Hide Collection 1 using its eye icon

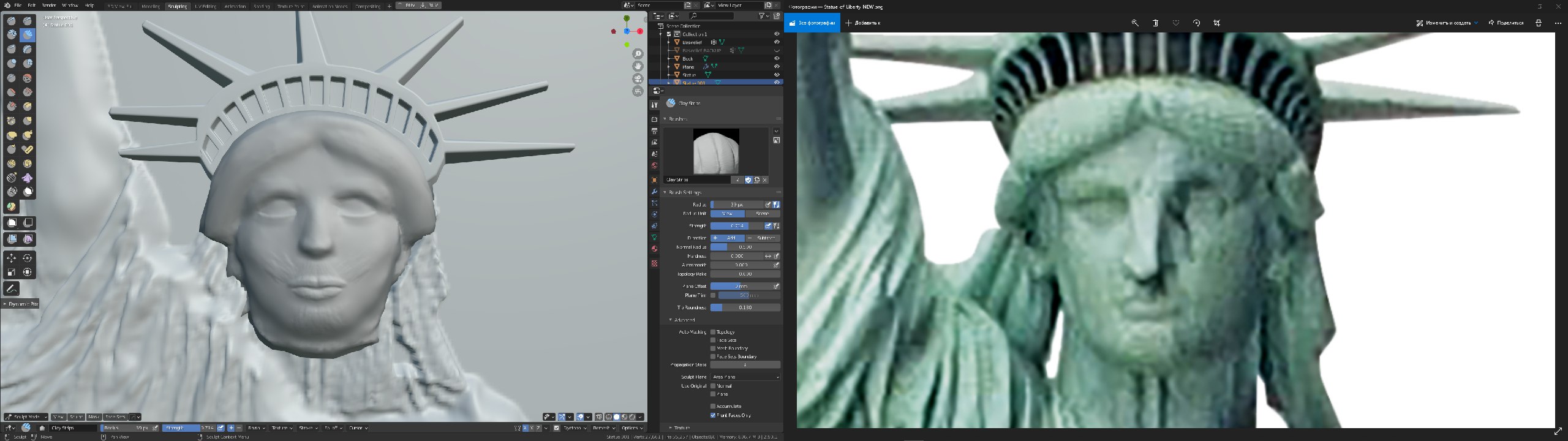[777, 34]
